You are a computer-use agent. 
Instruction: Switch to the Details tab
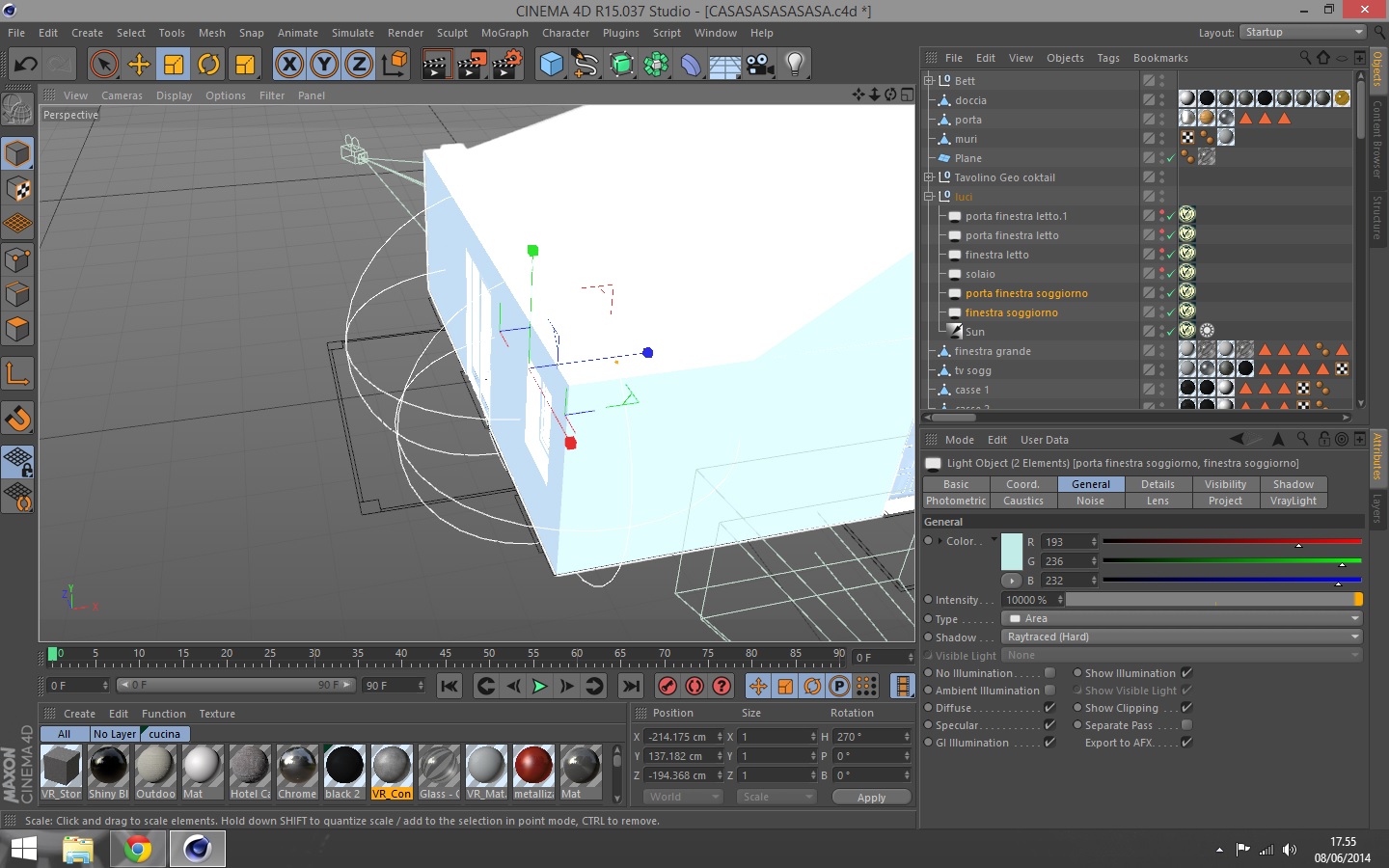pos(1157,484)
